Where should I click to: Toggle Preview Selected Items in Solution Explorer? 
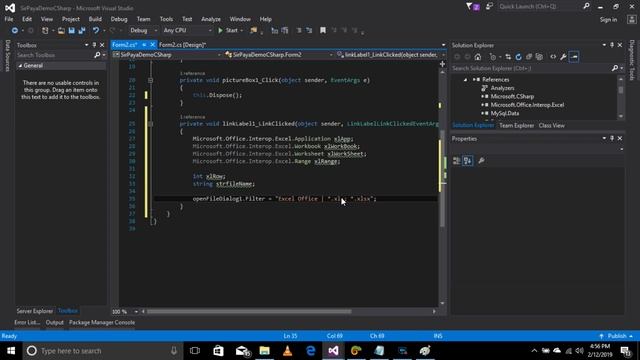click(x=574, y=57)
